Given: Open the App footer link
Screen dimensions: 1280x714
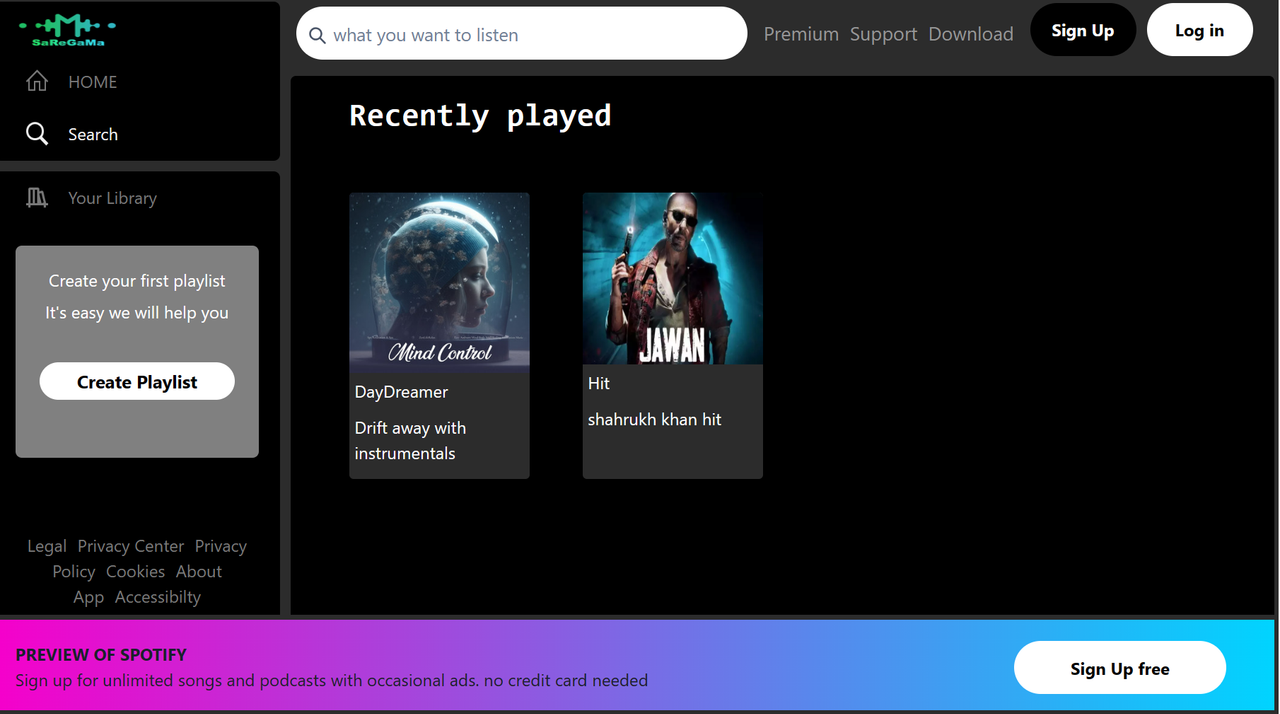Looking at the screenshot, I should coord(88,597).
